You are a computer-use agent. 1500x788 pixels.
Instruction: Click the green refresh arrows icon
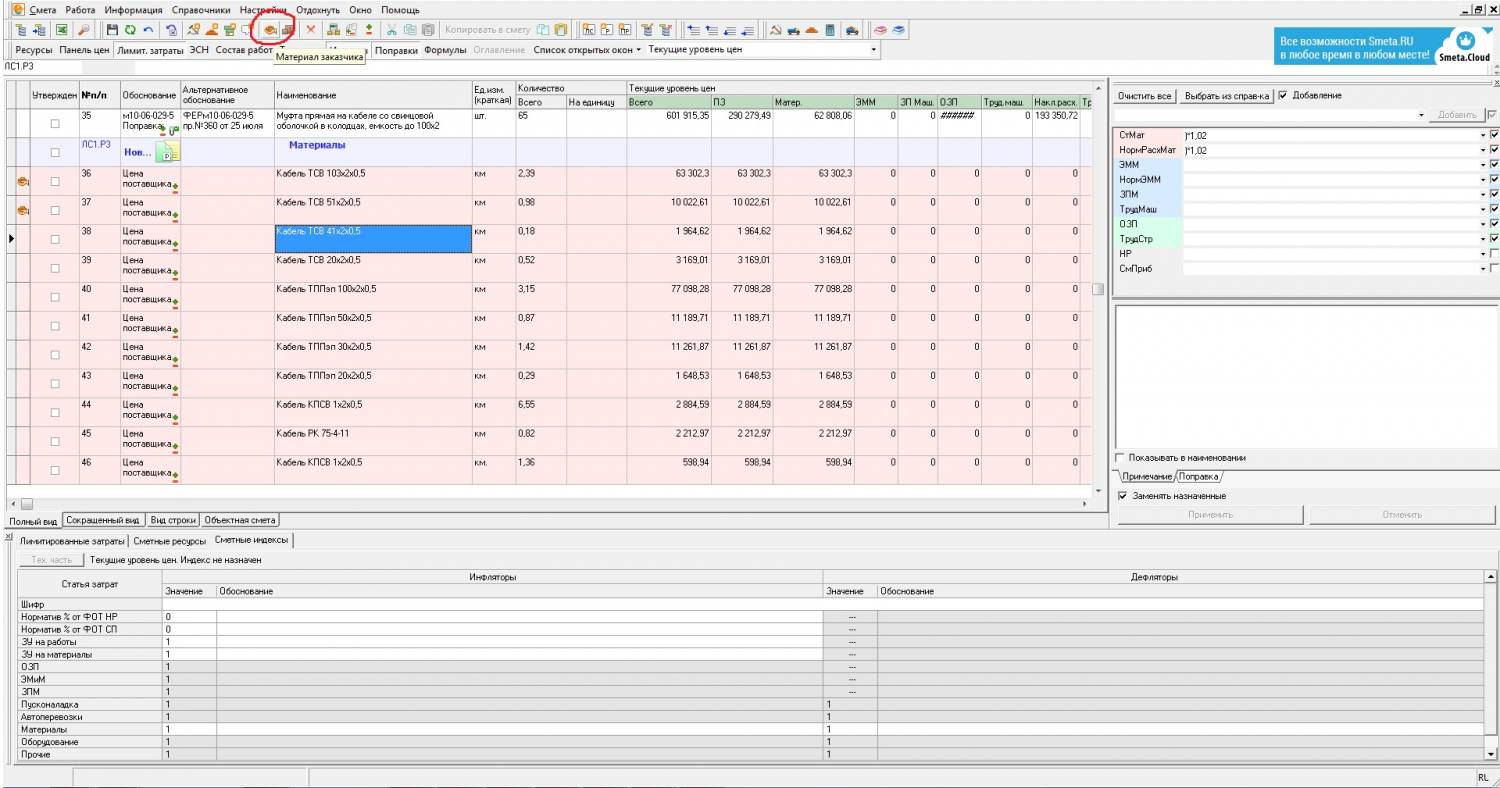click(130, 30)
